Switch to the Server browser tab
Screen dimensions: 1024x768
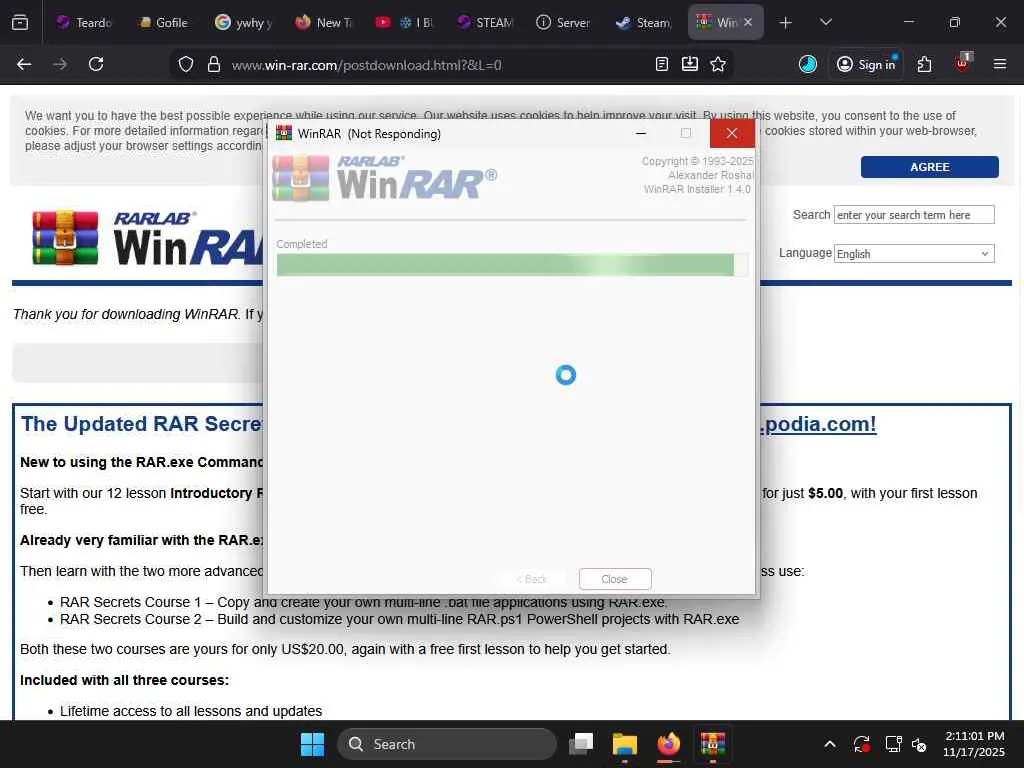pos(563,22)
